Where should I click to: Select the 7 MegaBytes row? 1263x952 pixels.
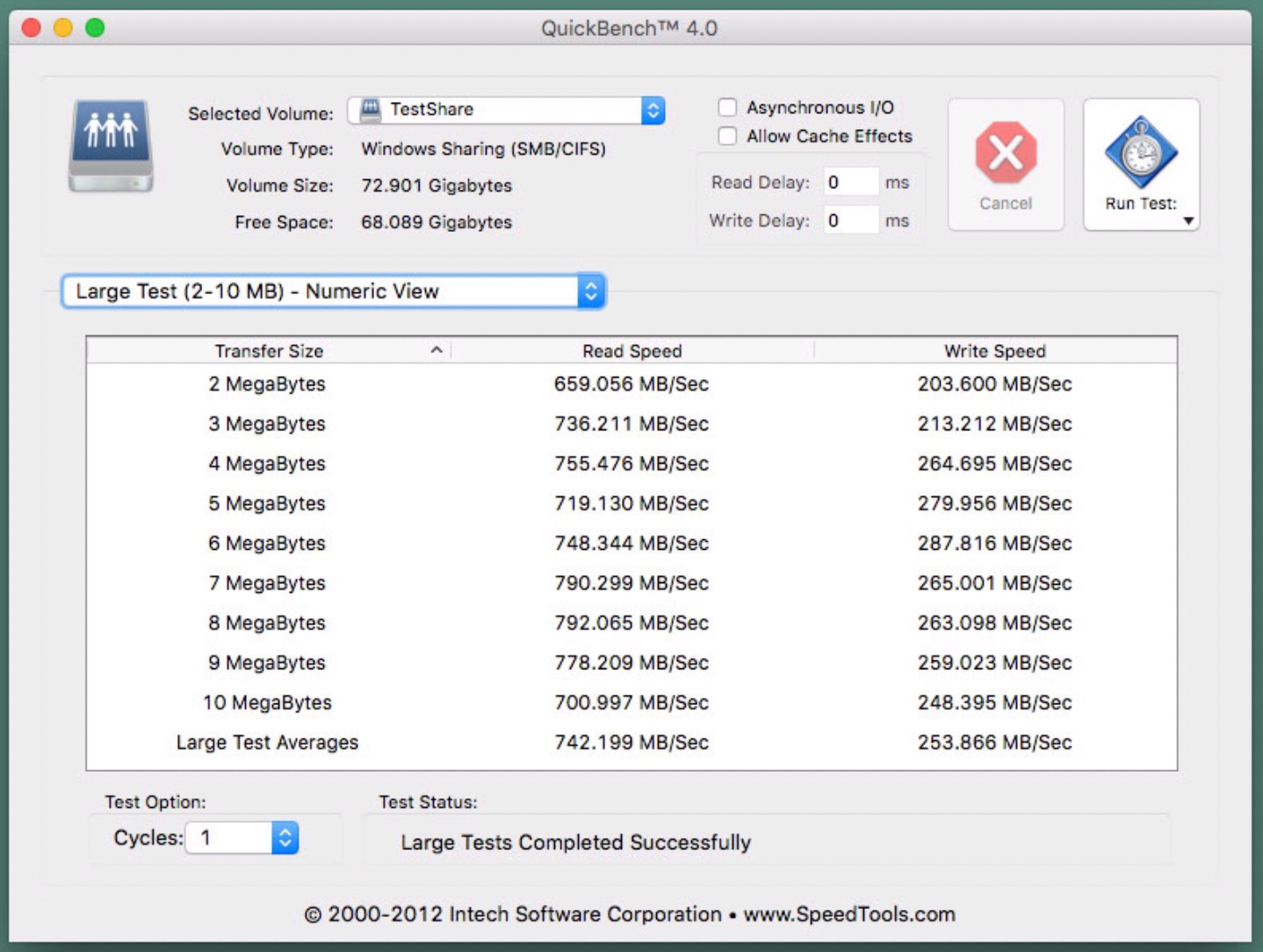pyautogui.click(x=631, y=583)
